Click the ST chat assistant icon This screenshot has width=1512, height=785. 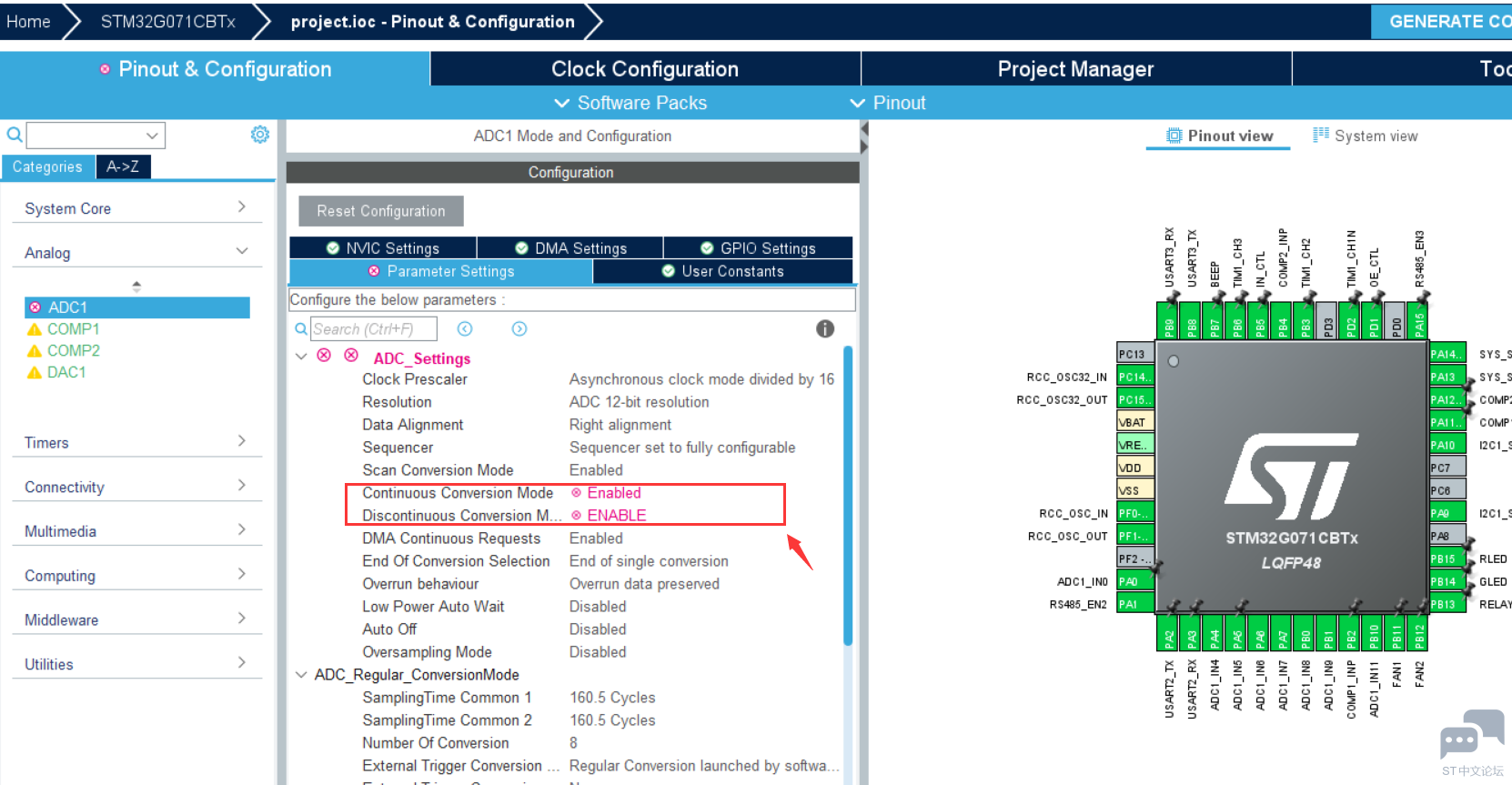[1471, 735]
